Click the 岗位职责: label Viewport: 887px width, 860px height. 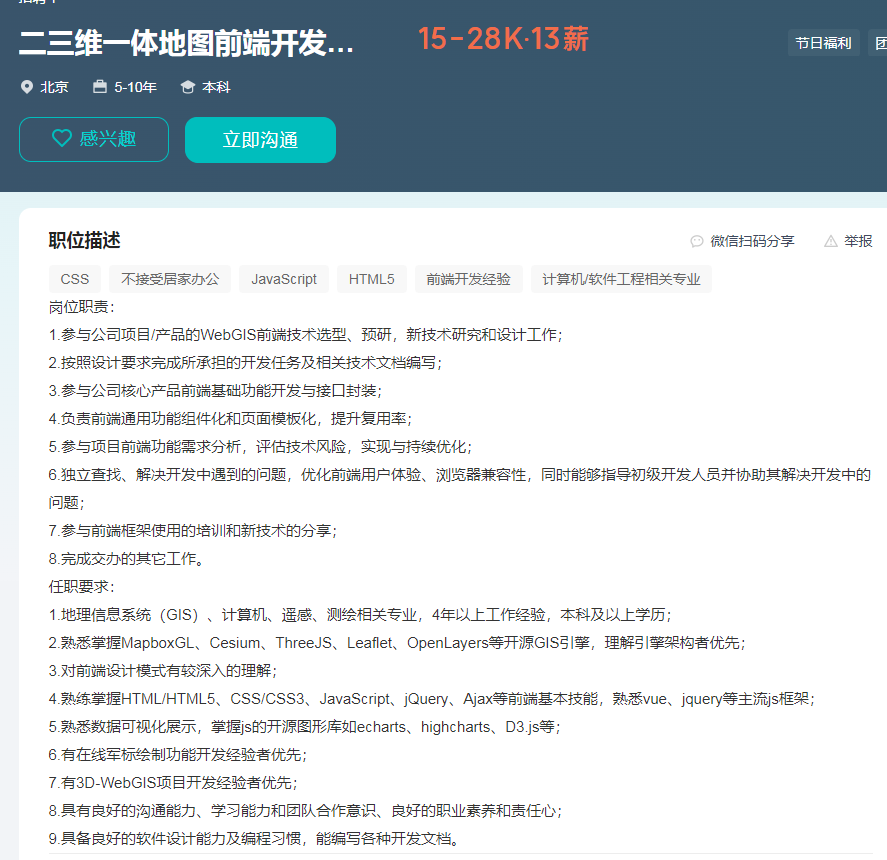pos(81,307)
